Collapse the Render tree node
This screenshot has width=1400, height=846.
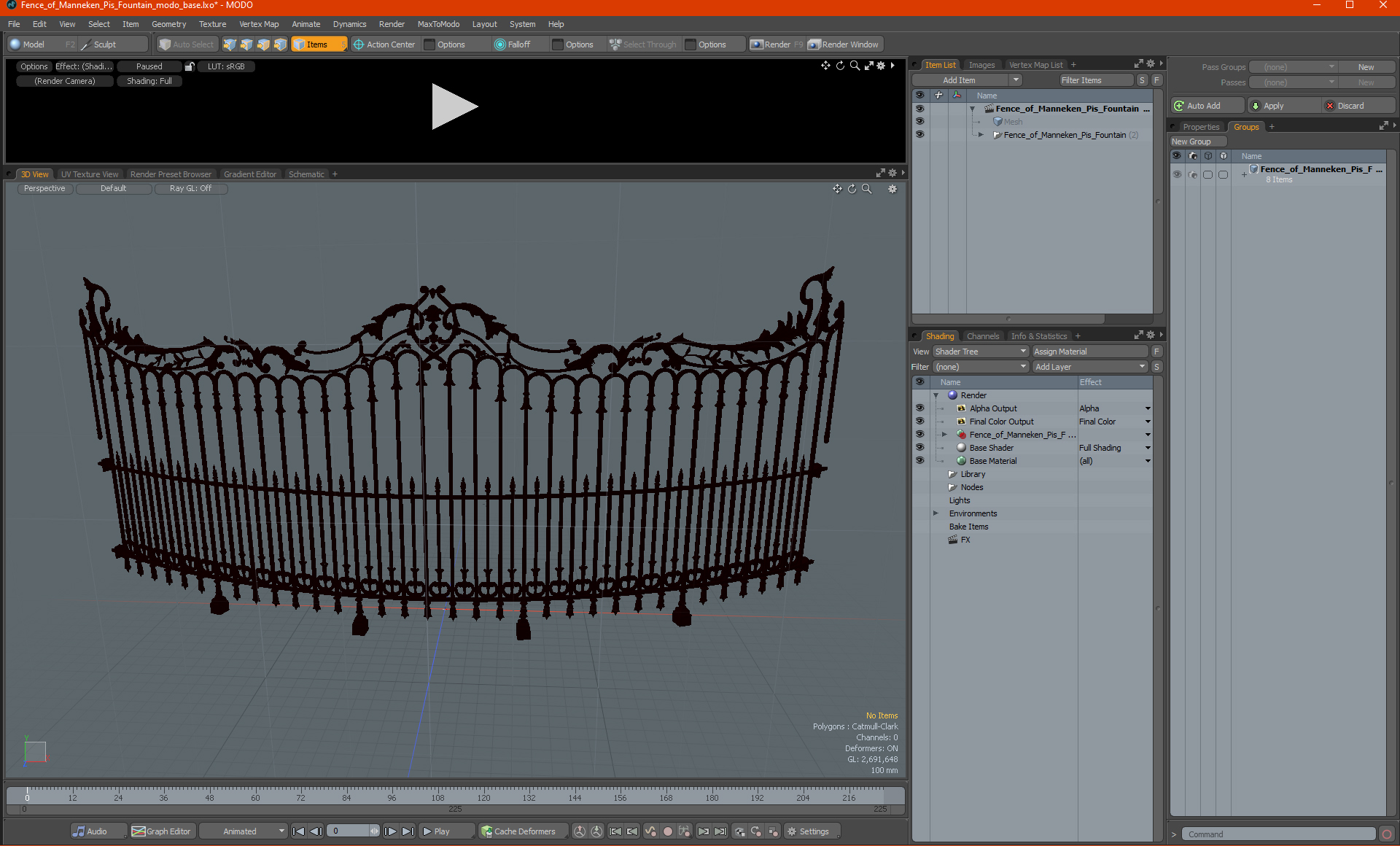click(936, 395)
